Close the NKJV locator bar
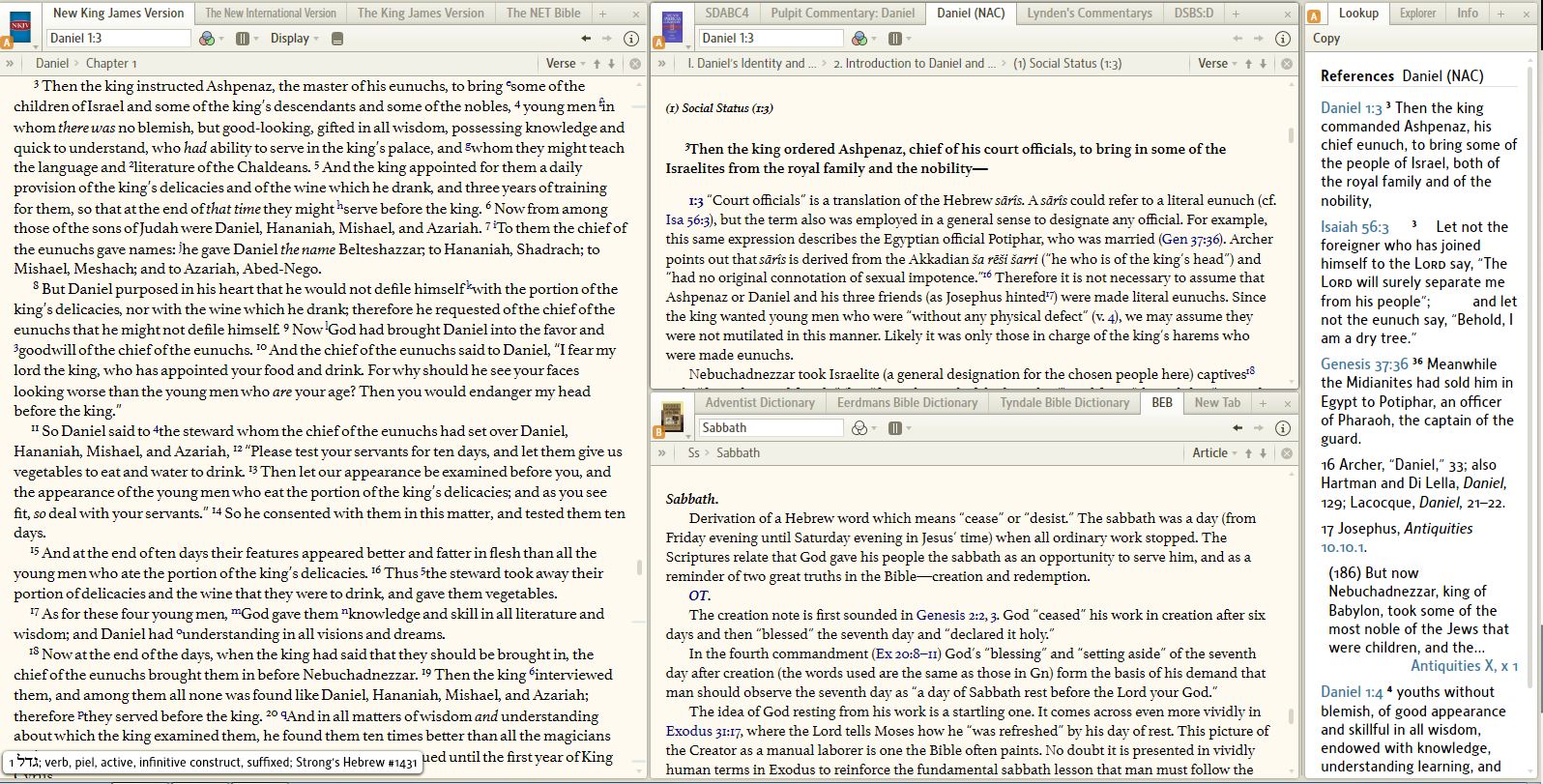 tap(635, 64)
